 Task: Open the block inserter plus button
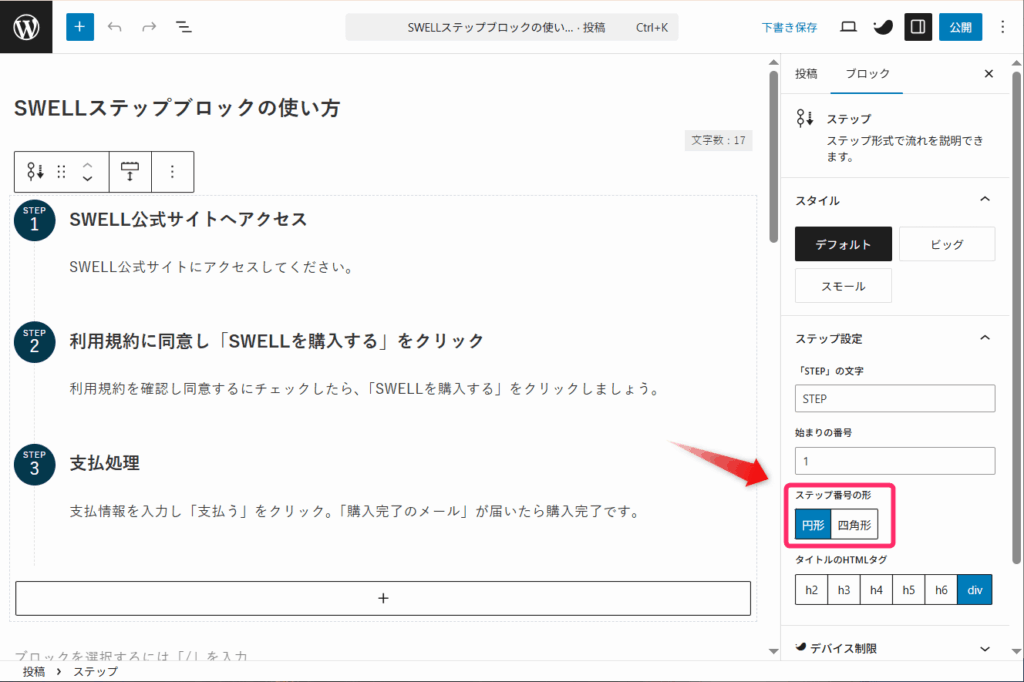[x=80, y=27]
